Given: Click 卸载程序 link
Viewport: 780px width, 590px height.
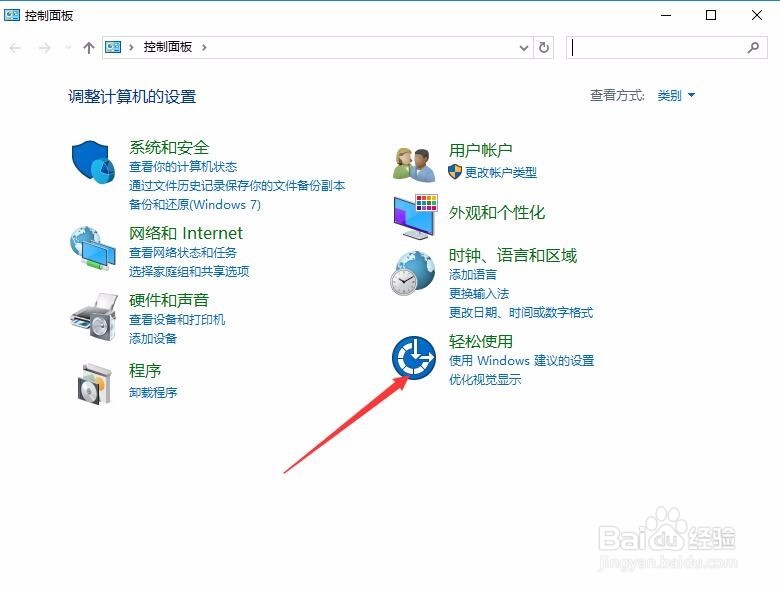Looking at the screenshot, I should coord(153,393).
